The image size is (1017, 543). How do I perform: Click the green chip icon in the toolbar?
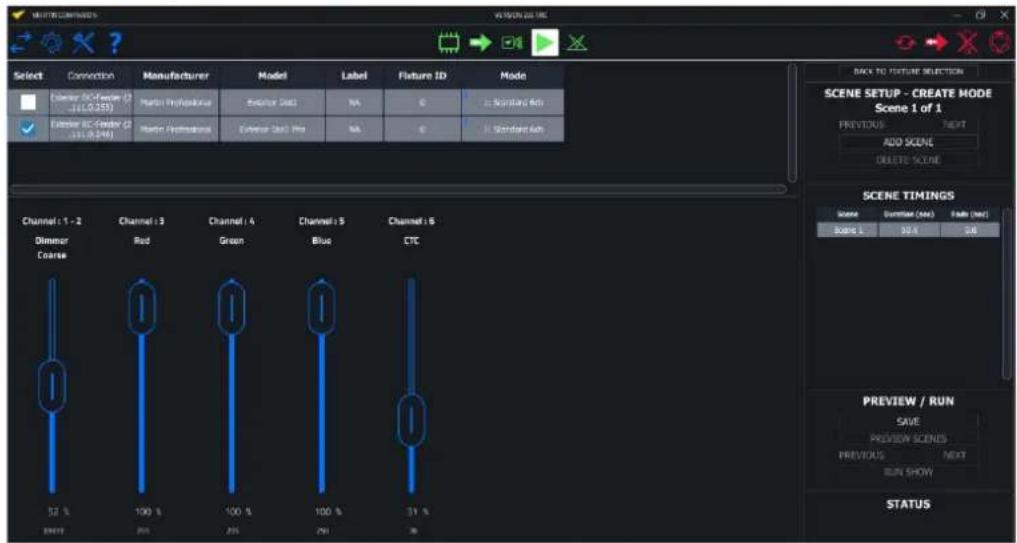click(447, 43)
